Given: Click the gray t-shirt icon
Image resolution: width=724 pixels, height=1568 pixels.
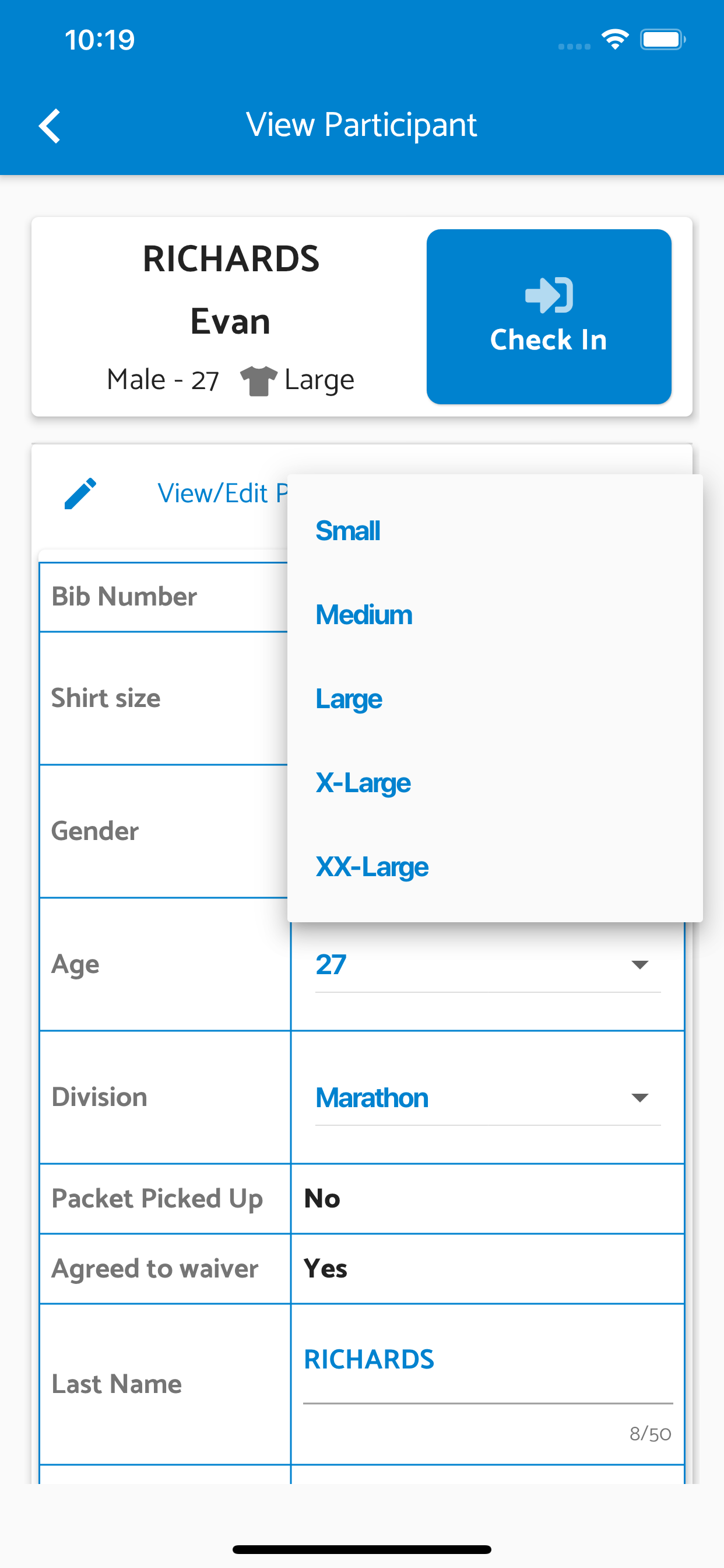Looking at the screenshot, I should point(259,381).
